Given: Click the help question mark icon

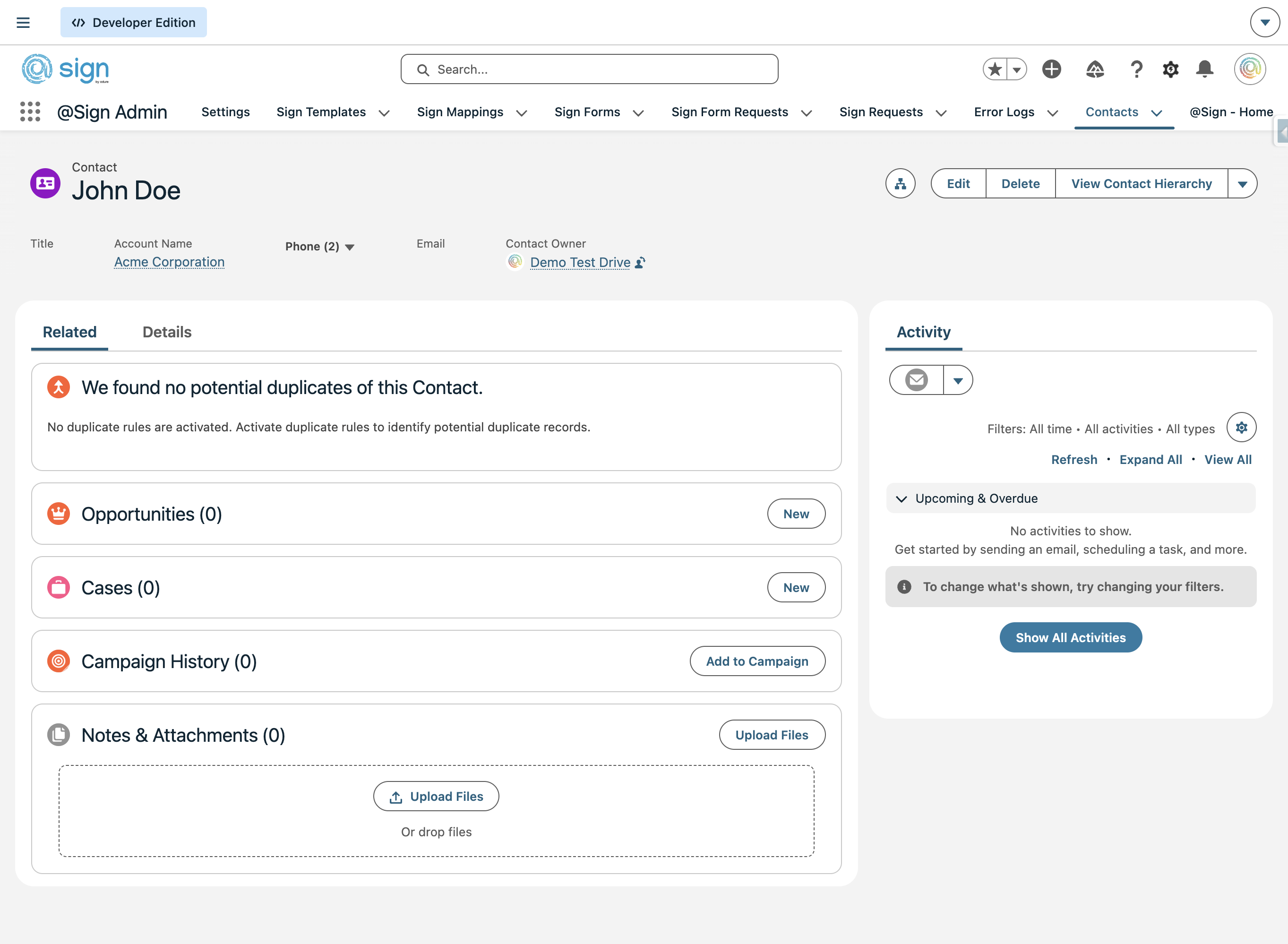Looking at the screenshot, I should tap(1136, 69).
